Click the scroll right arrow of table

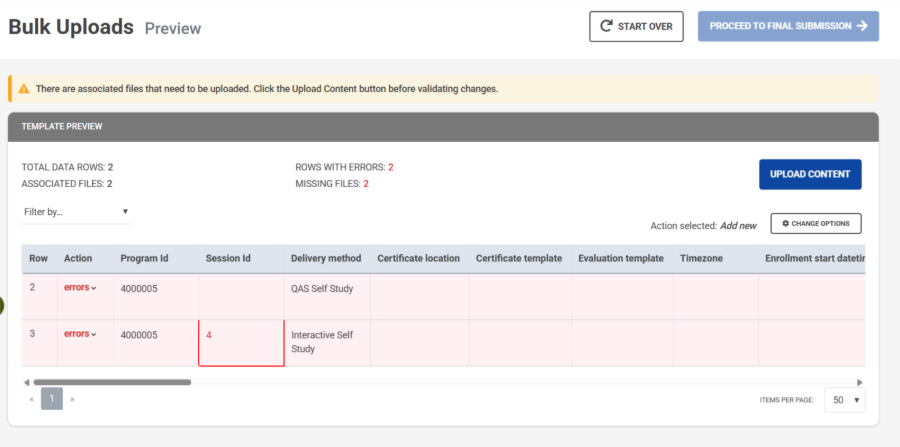pos(859,382)
